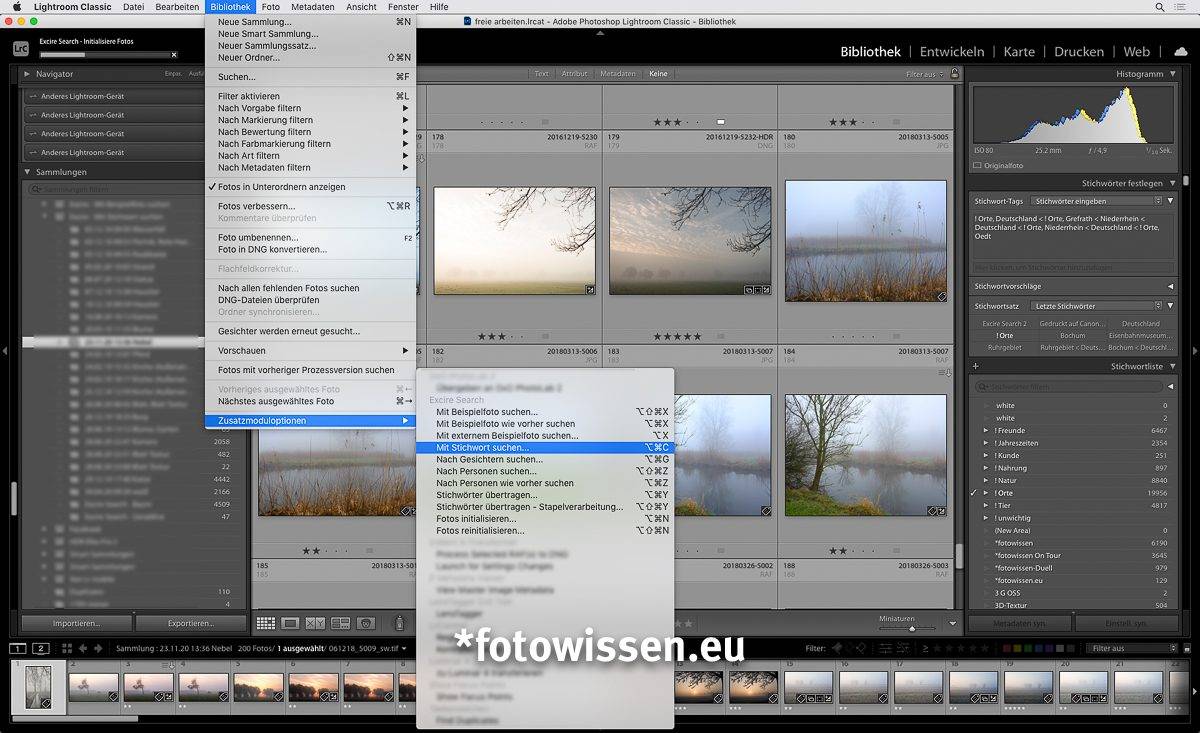Screen dimensions: 1200x733
Task: Filter filmstrip by flagged photos
Action: pyautogui.click(x=839, y=648)
